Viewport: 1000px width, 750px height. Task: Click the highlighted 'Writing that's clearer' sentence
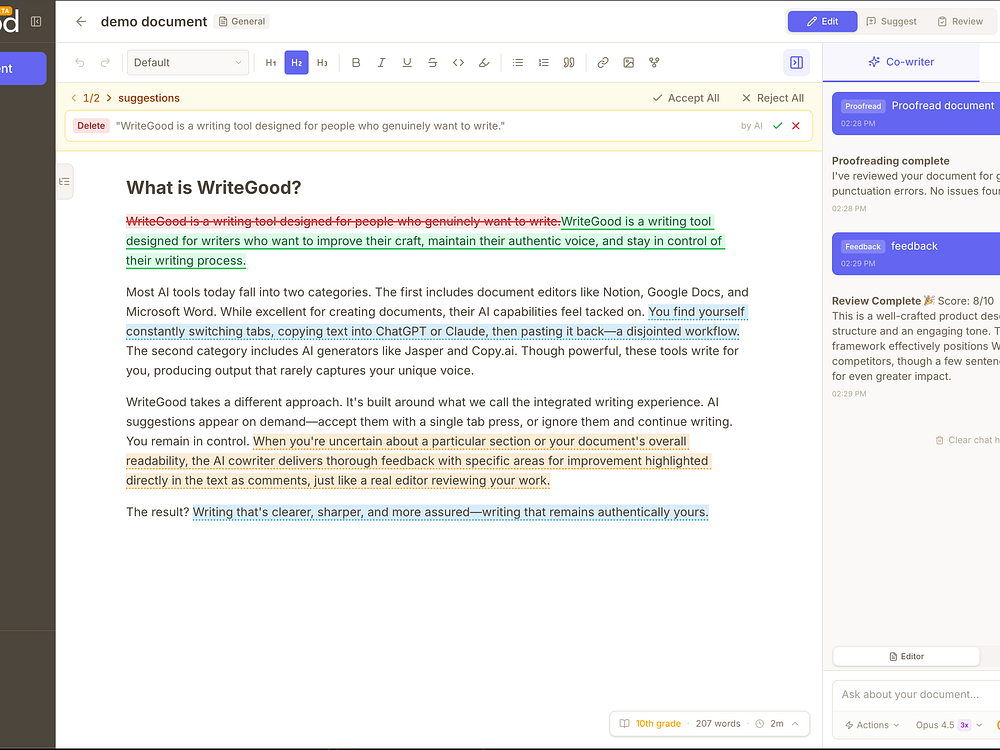click(x=450, y=512)
